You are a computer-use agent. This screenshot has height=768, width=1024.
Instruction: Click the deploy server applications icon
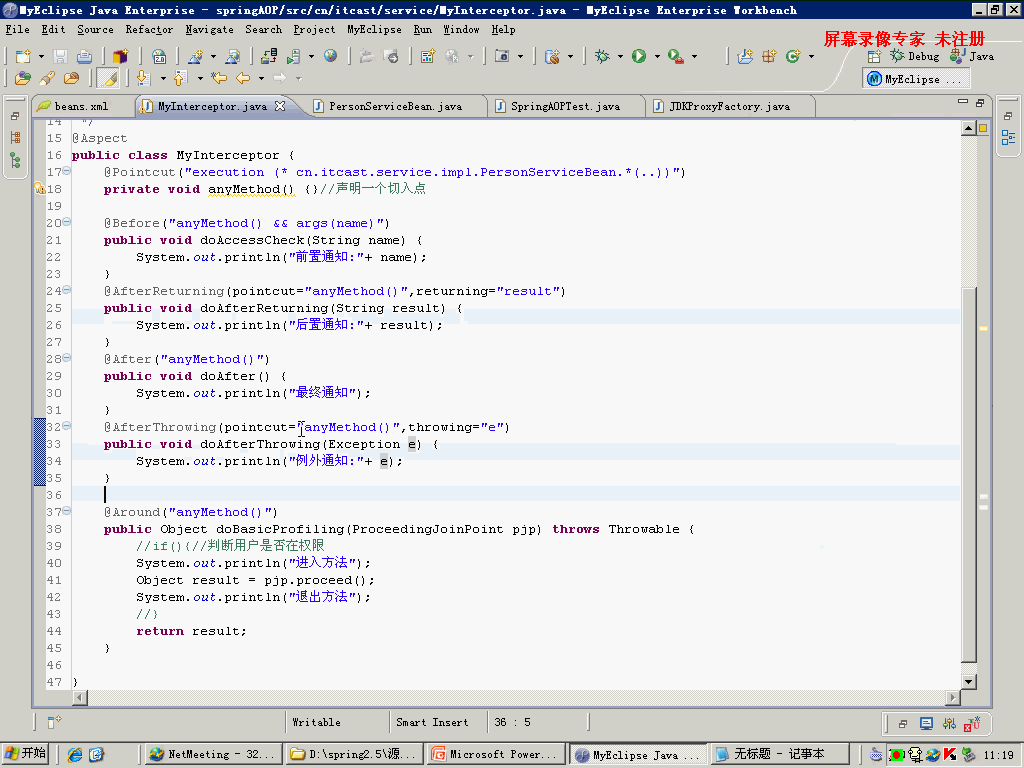[x=268, y=56]
